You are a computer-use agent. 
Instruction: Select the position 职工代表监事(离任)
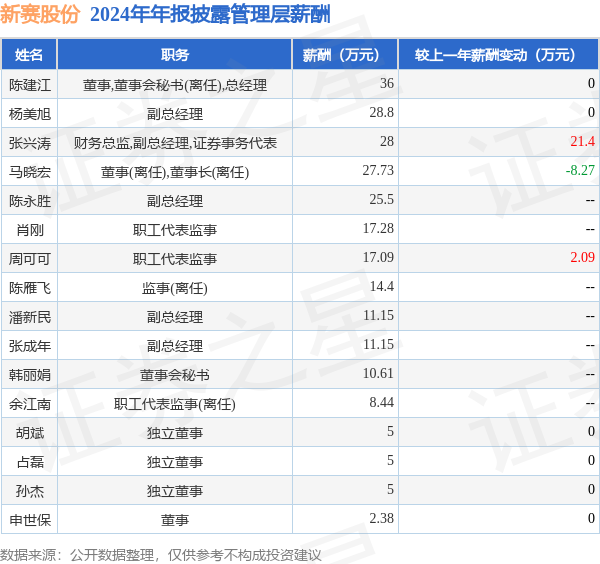click(175, 404)
